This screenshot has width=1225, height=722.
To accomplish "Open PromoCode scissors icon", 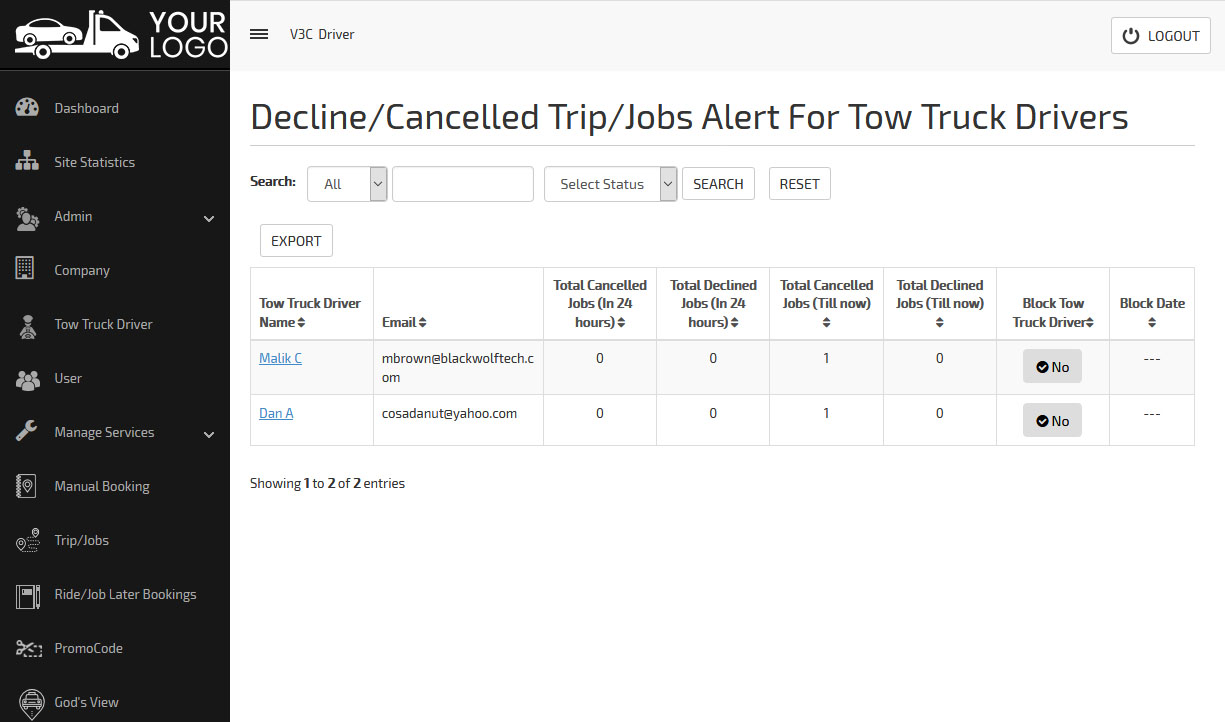I will pos(27,648).
